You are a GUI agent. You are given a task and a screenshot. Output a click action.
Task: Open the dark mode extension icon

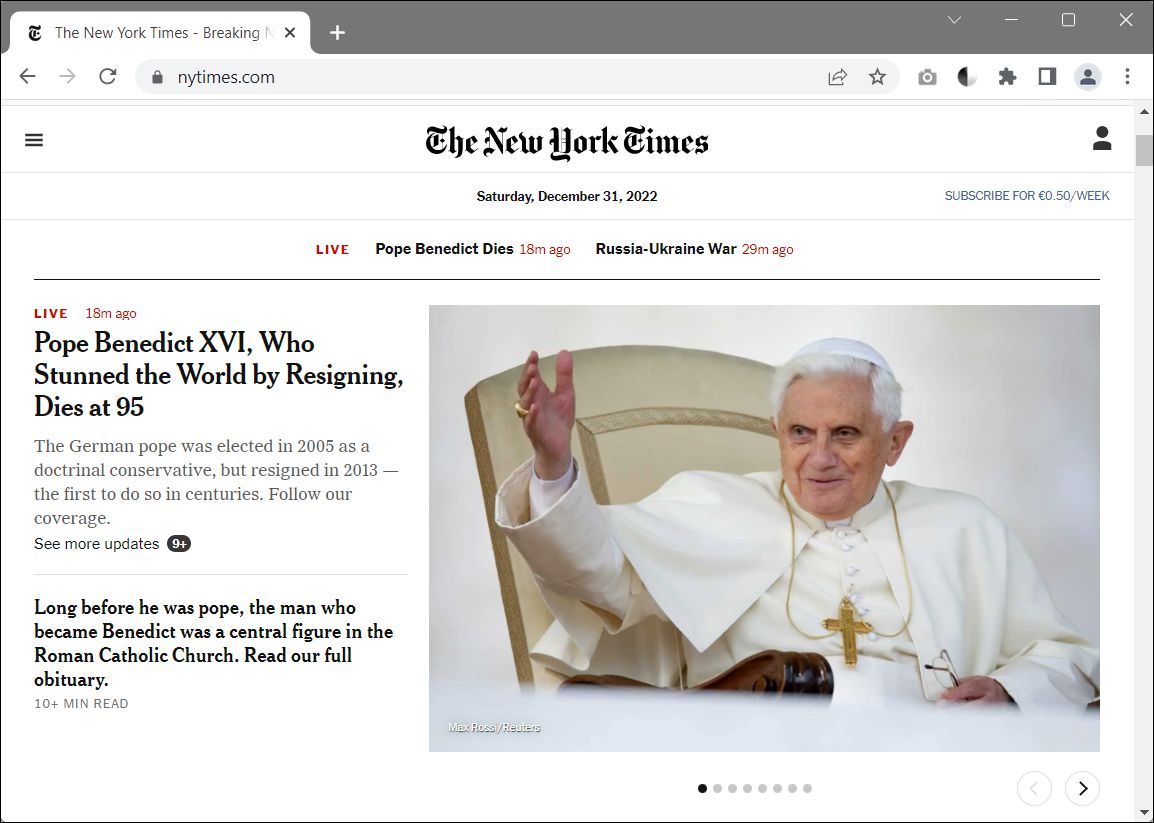967,76
